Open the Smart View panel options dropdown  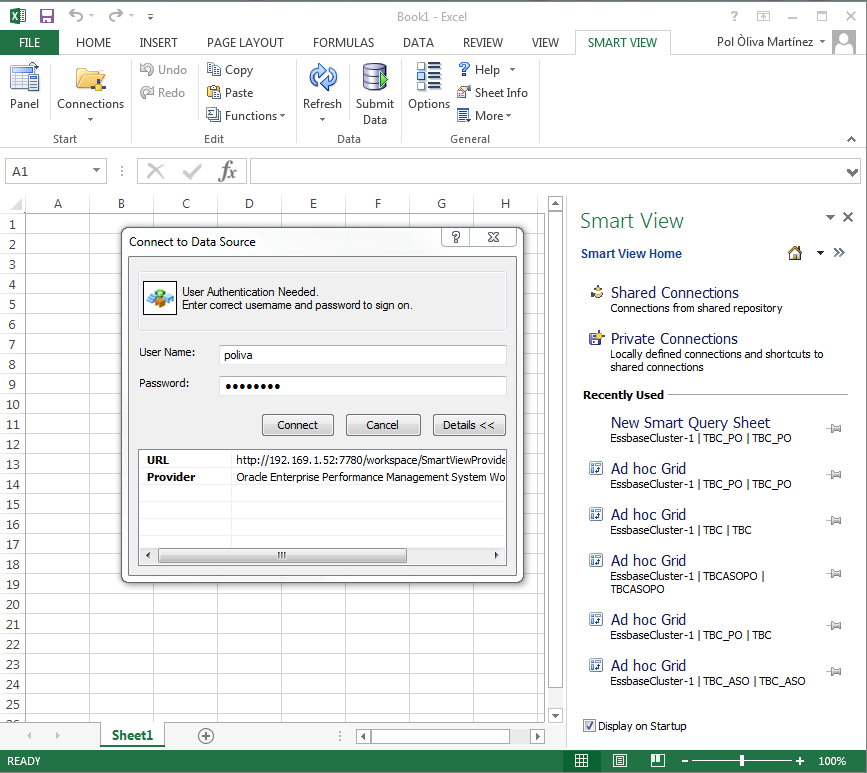click(830, 217)
